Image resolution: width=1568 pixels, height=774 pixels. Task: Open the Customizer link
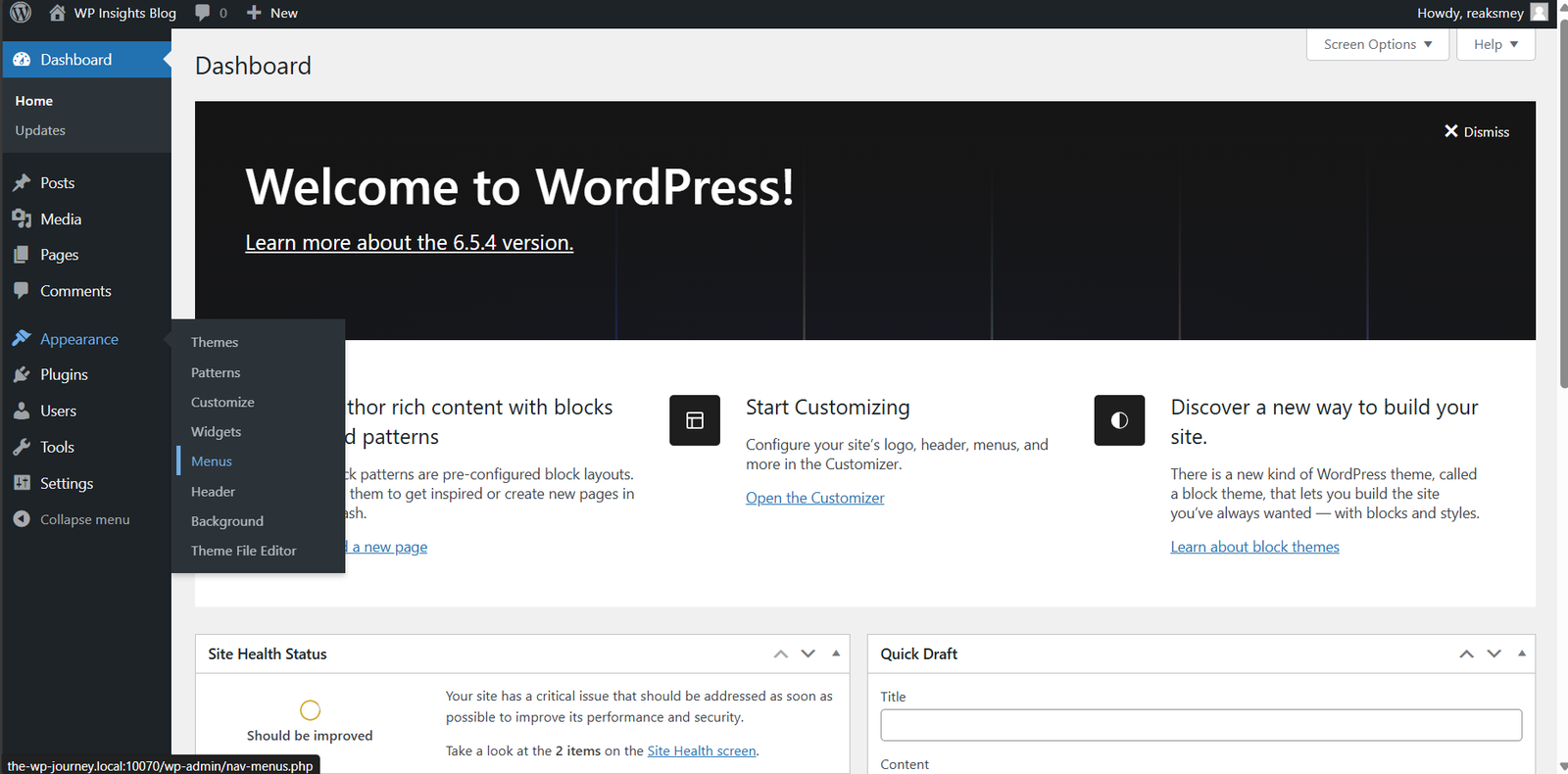click(x=815, y=498)
